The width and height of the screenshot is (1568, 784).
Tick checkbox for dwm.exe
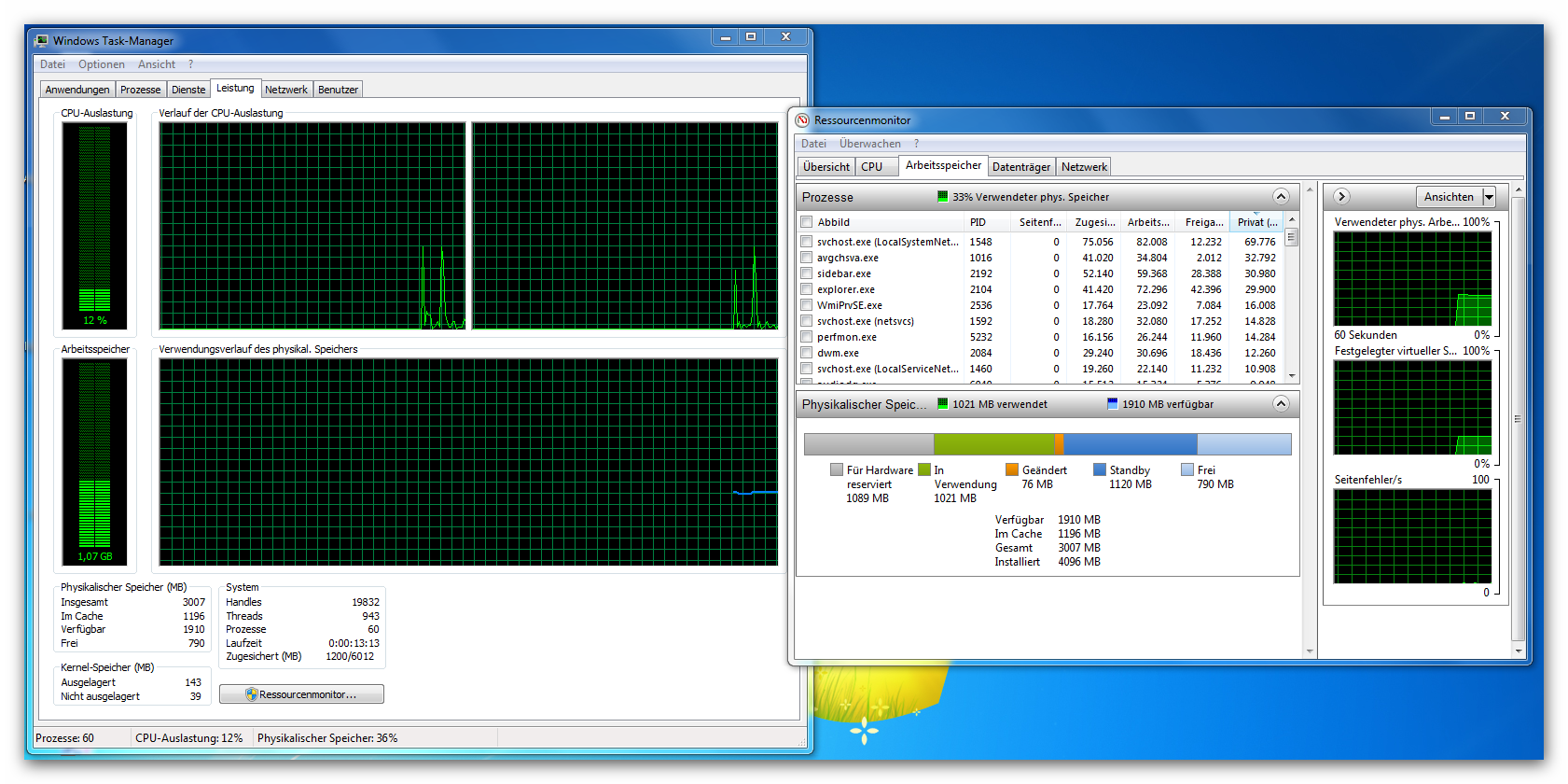click(x=807, y=352)
